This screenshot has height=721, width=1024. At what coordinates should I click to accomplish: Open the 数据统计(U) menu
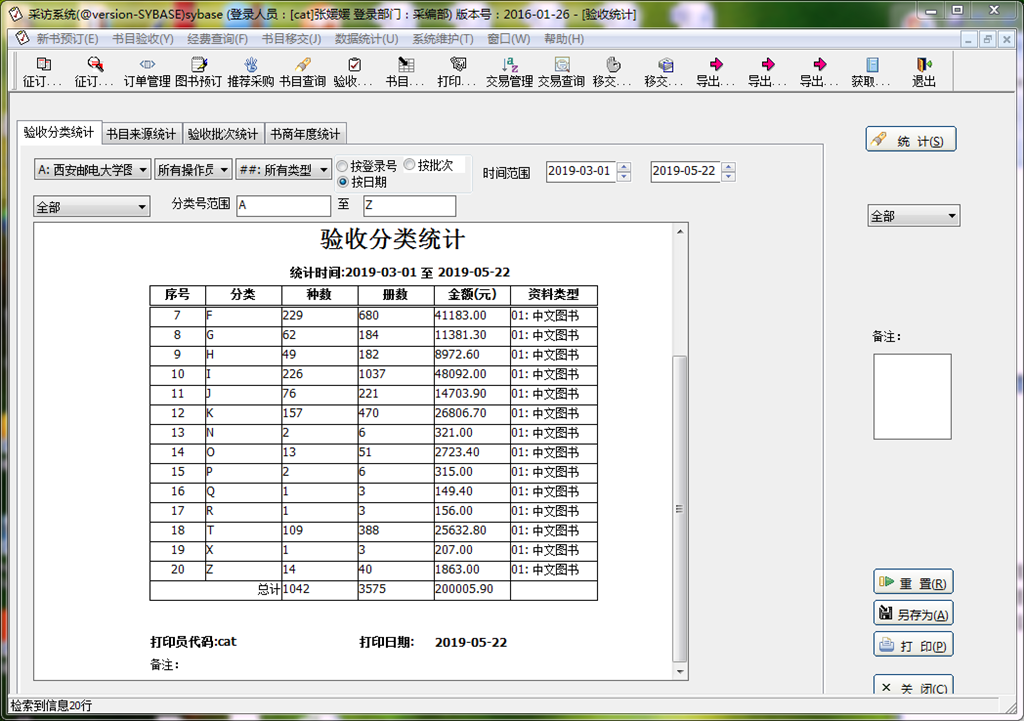pos(365,39)
